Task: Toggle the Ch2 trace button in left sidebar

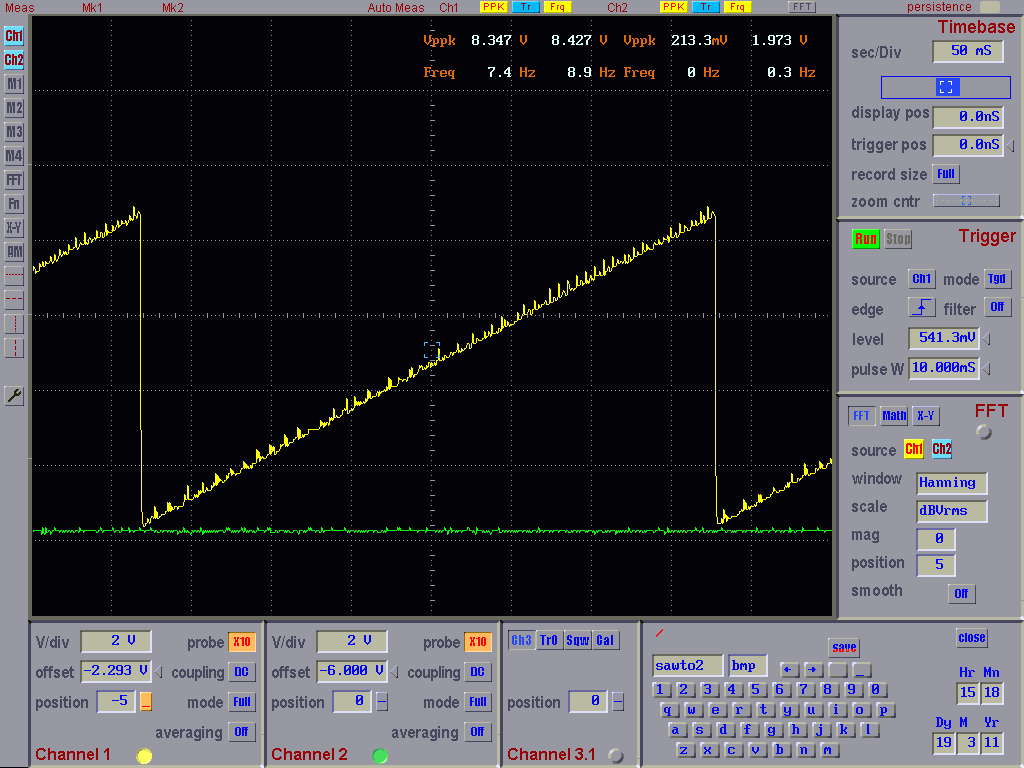Action: tap(14, 60)
